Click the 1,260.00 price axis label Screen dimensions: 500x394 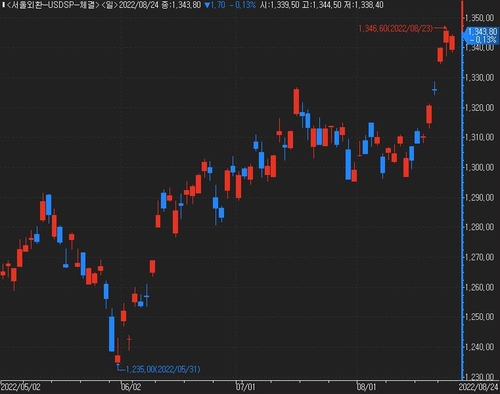[x=480, y=287]
